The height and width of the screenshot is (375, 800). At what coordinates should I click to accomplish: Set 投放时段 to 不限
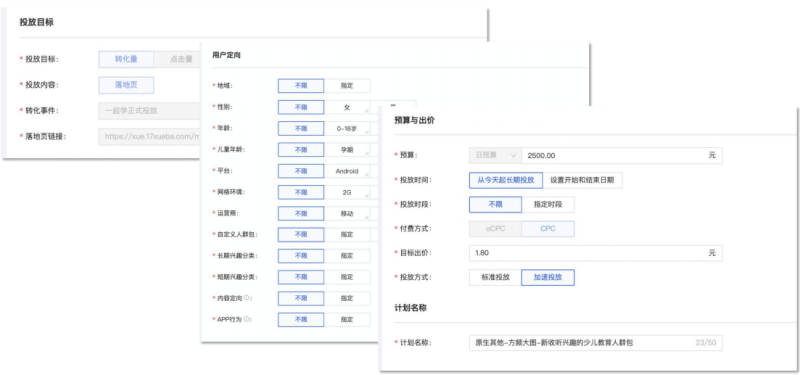pos(495,204)
